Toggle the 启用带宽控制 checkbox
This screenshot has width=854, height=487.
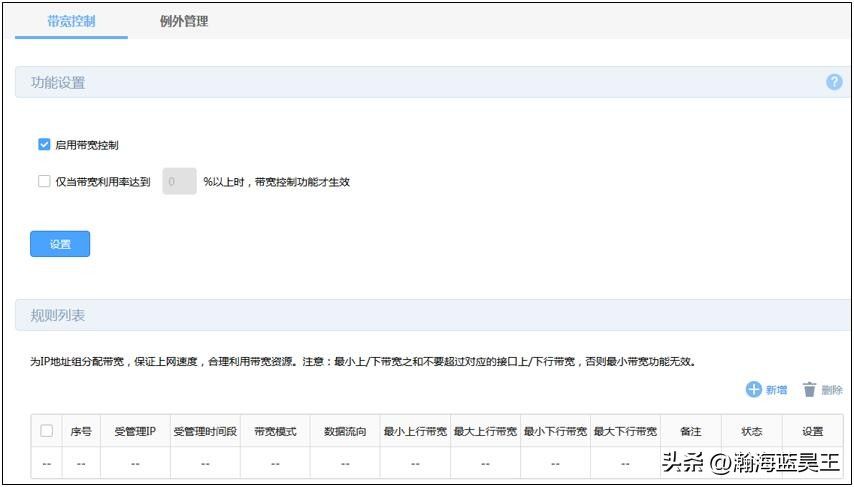[x=44, y=145]
